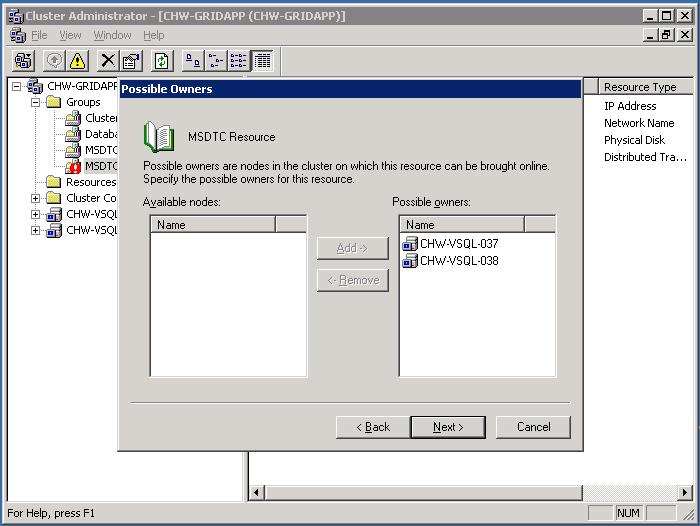Click the horizontal scrollbar left arrow
This screenshot has height=526, width=700.
(256, 493)
